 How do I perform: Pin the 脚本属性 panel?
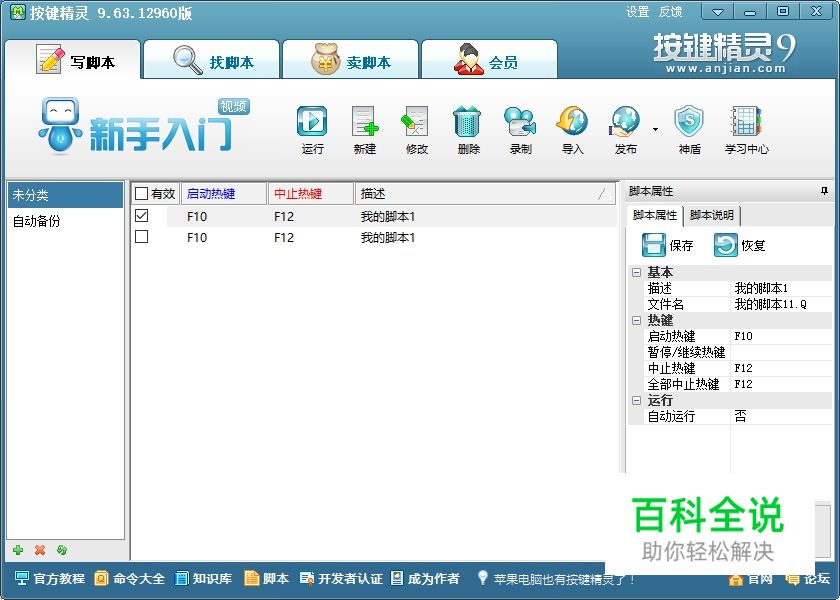824,191
